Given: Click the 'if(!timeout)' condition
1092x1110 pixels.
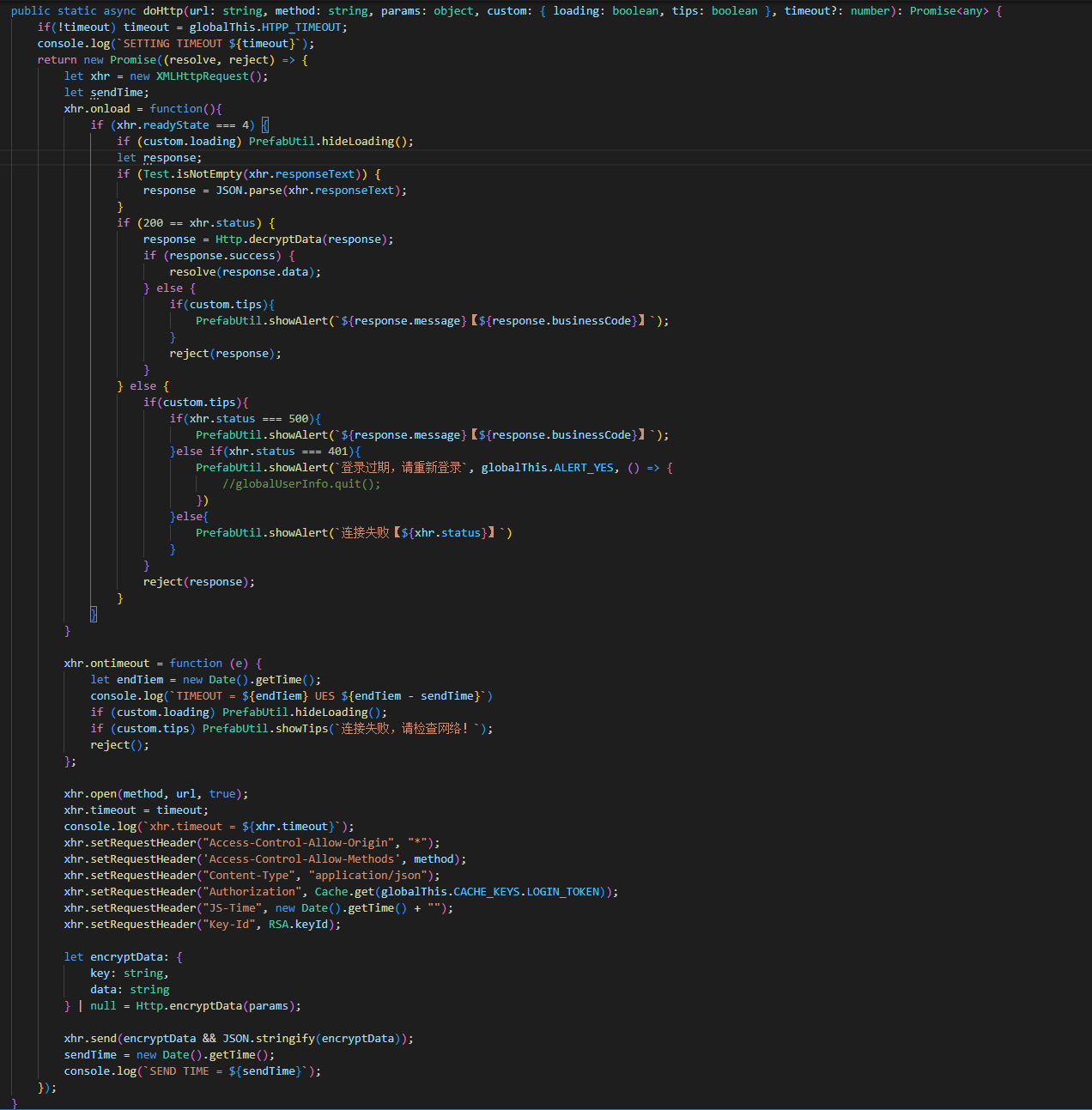Looking at the screenshot, I should point(77,27).
